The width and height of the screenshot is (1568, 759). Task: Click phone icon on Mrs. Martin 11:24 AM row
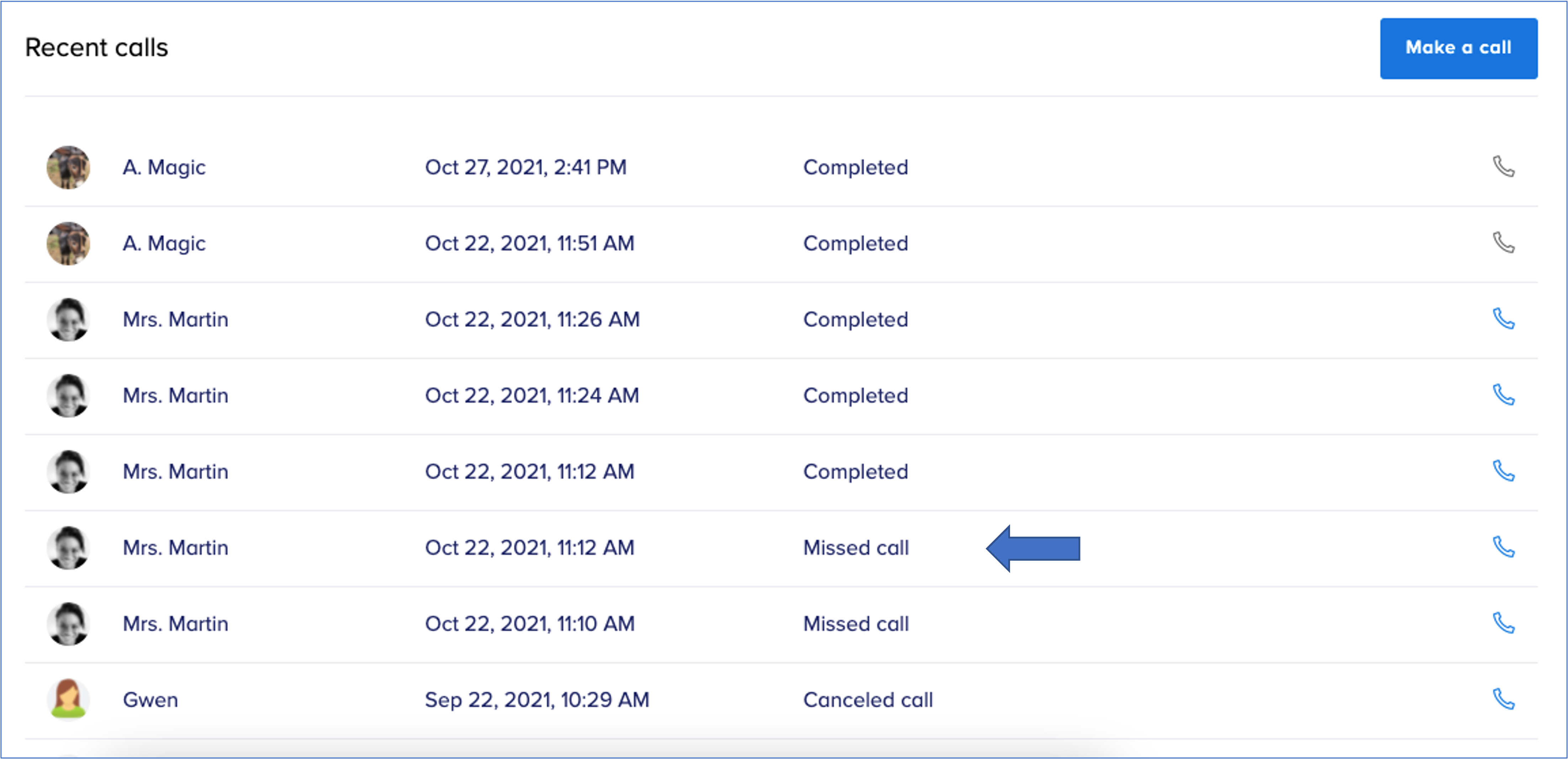pos(1503,395)
